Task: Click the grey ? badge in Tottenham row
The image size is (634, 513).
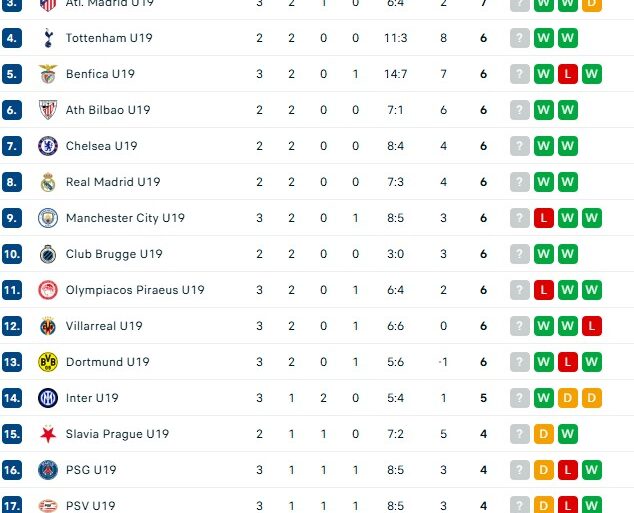Action: 519,38
